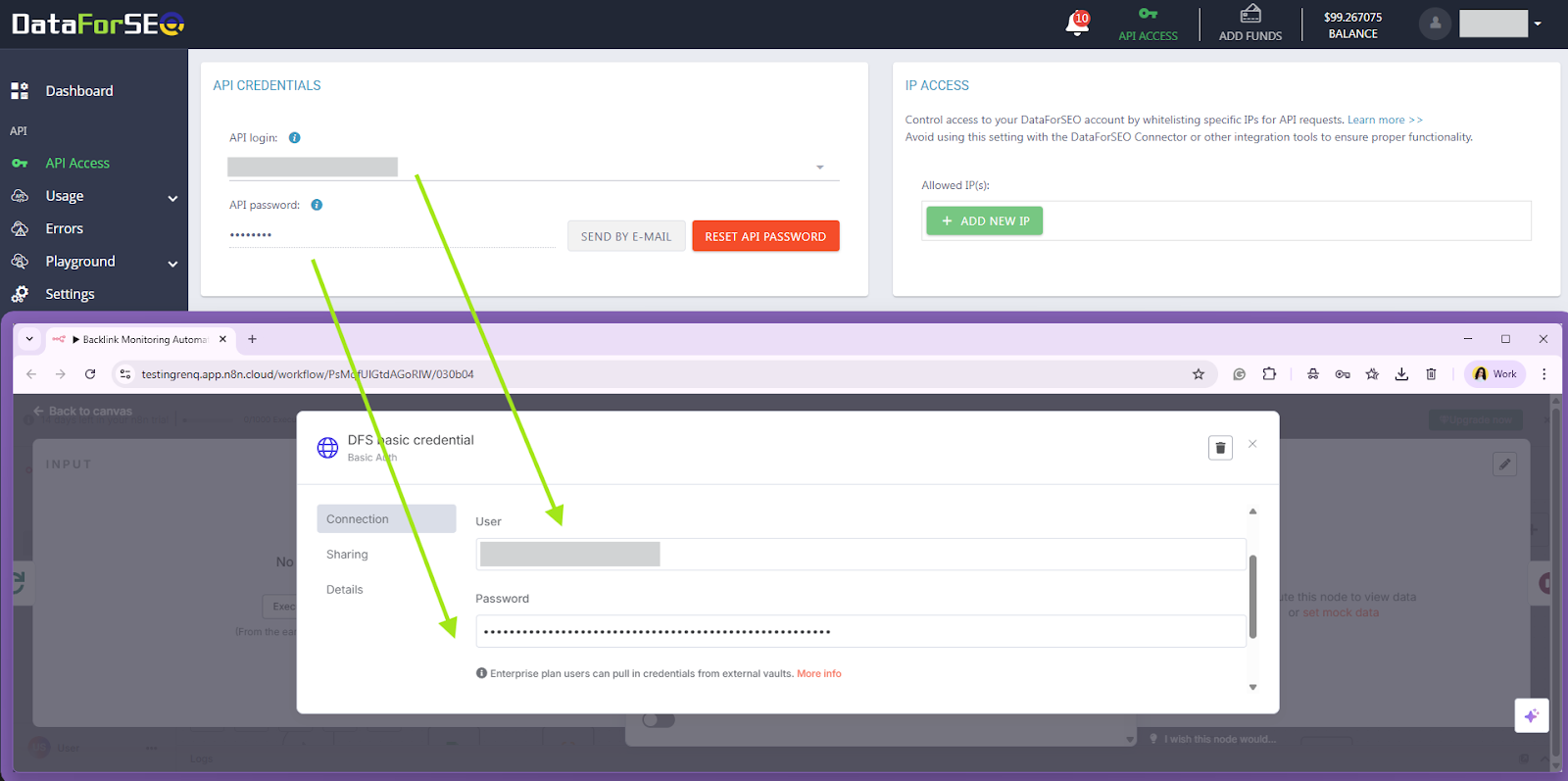Click the Grammarly-style circular extension icon

1239,374
